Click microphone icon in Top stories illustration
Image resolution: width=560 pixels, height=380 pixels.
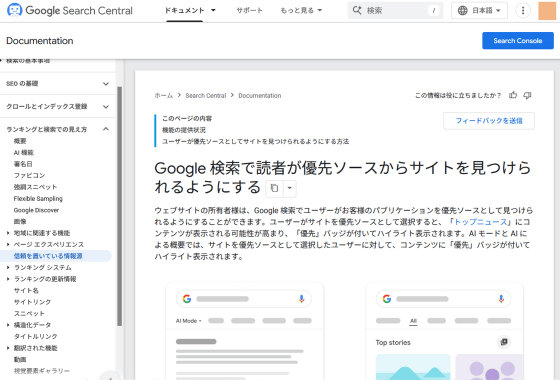(501, 299)
